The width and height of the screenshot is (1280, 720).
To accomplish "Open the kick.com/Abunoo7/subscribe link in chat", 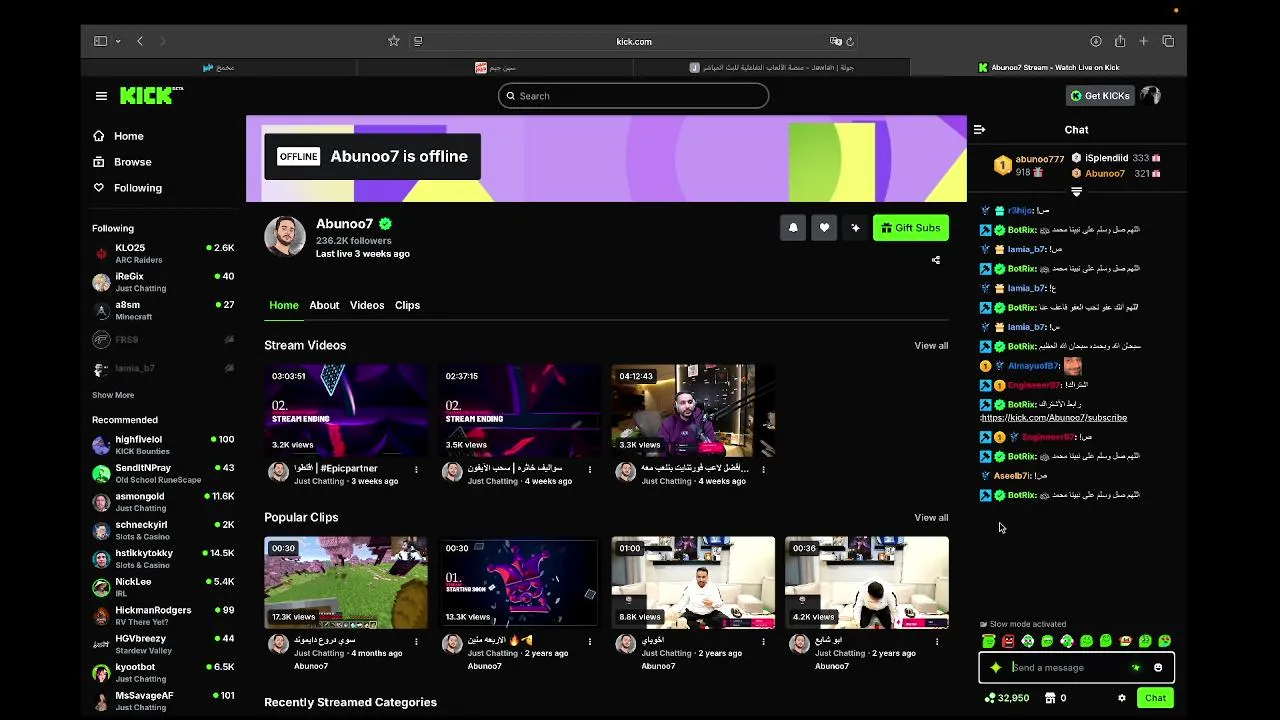I will coord(1054,418).
